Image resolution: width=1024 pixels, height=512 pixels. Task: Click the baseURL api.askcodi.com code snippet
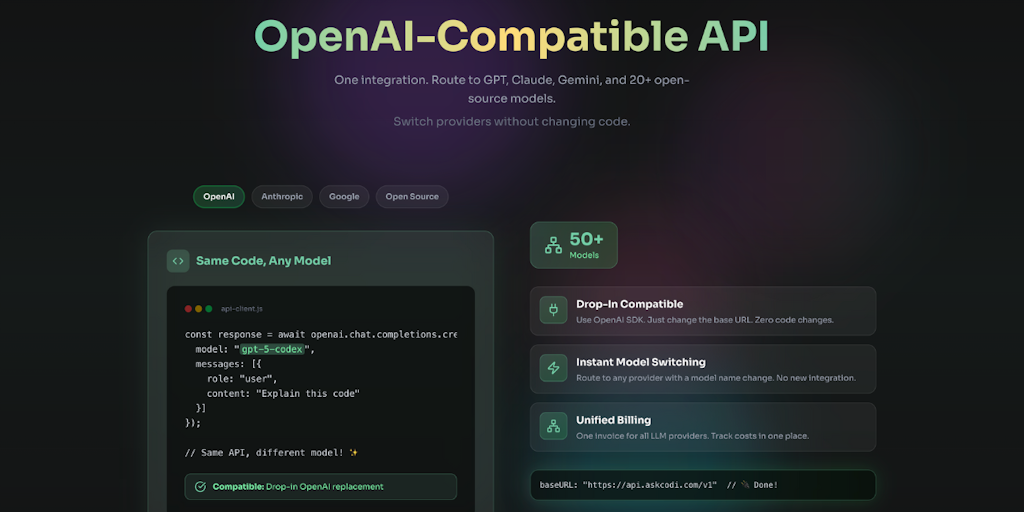pyautogui.click(x=703, y=485)
